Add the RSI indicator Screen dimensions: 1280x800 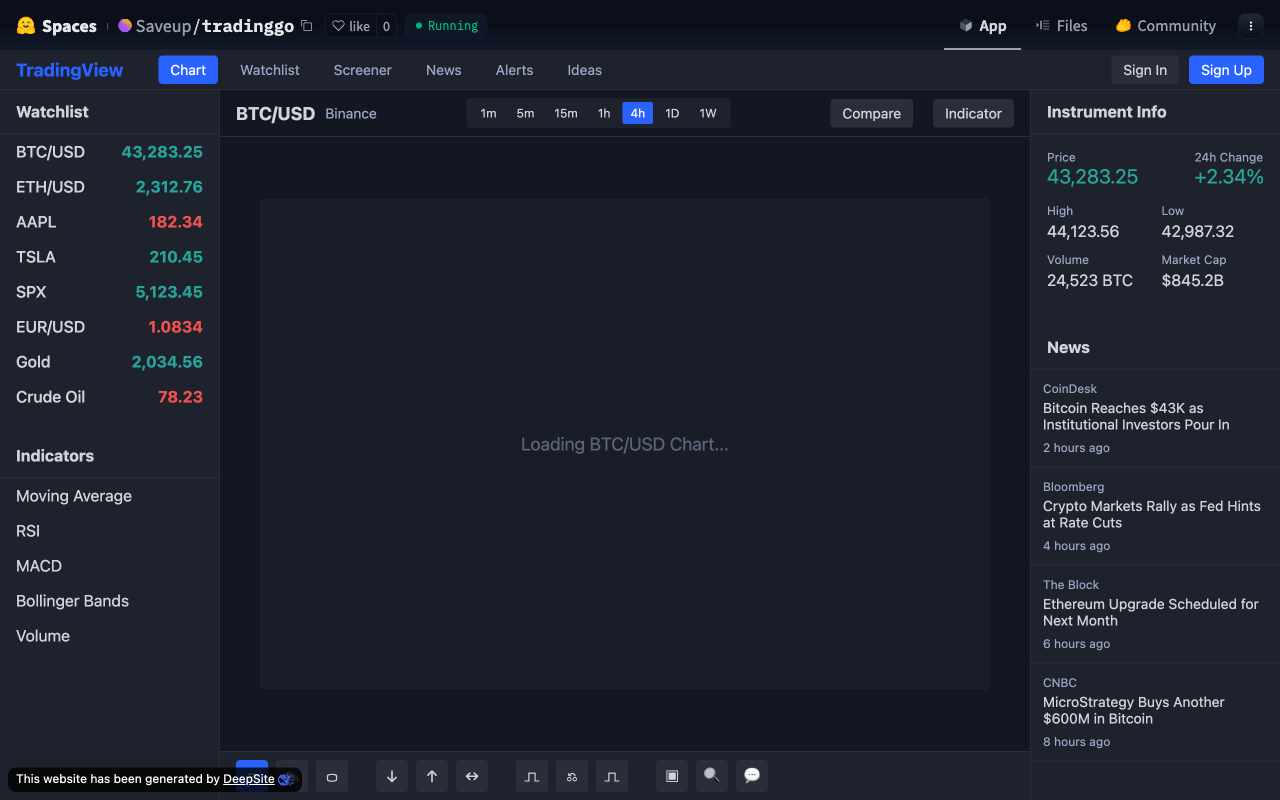tap(109, 531)
